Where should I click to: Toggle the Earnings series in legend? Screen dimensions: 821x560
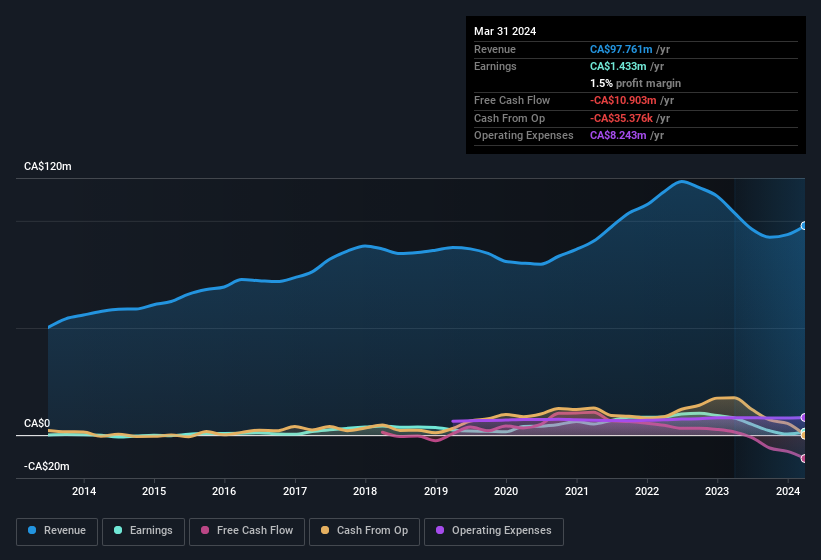click(x=143, y=531)
